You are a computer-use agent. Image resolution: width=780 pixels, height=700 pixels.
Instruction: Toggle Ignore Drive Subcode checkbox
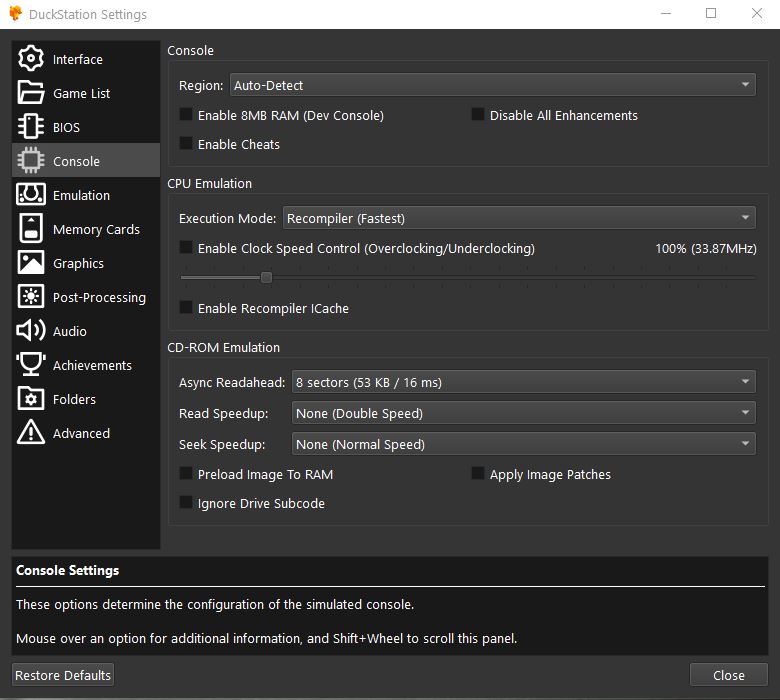pos(186,502)
